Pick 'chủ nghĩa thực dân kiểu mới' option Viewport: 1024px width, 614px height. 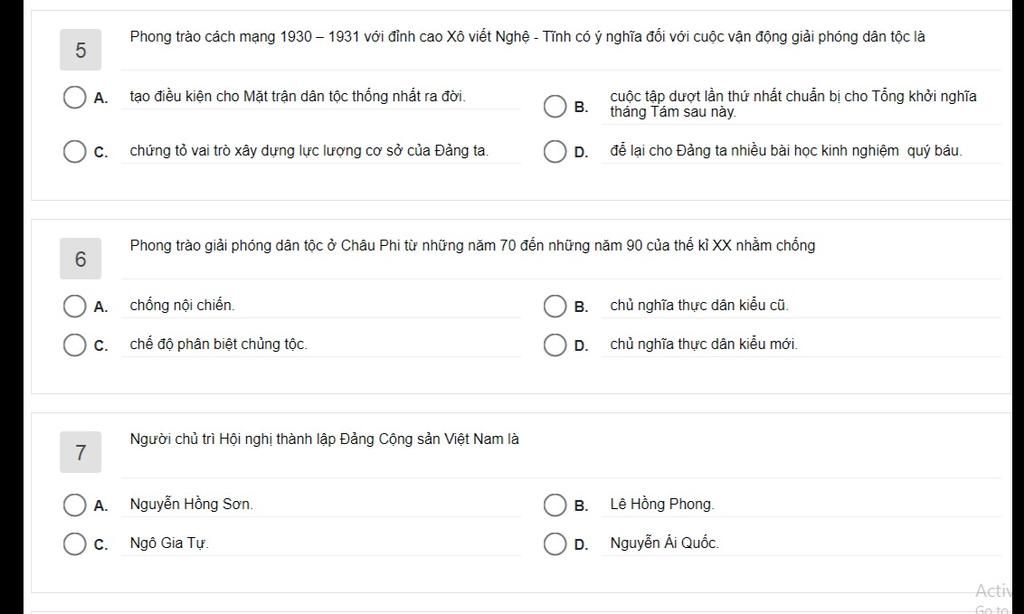pyautogui.click(x=555, y=345)
